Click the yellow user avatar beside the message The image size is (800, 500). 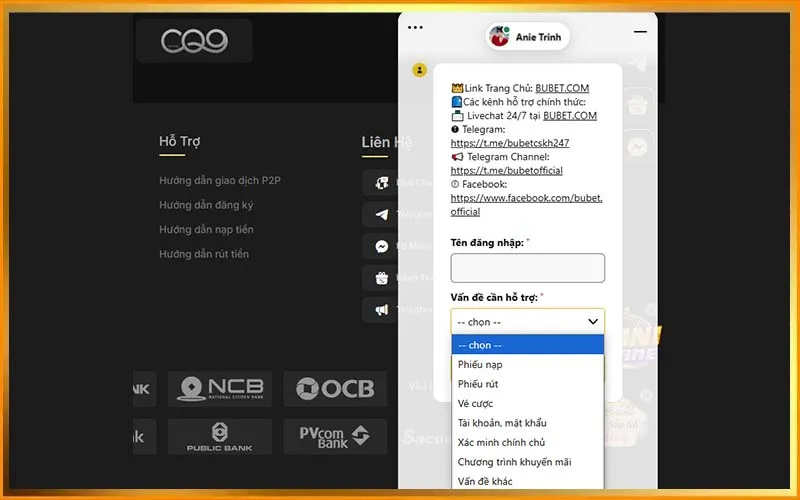point(419,70)
